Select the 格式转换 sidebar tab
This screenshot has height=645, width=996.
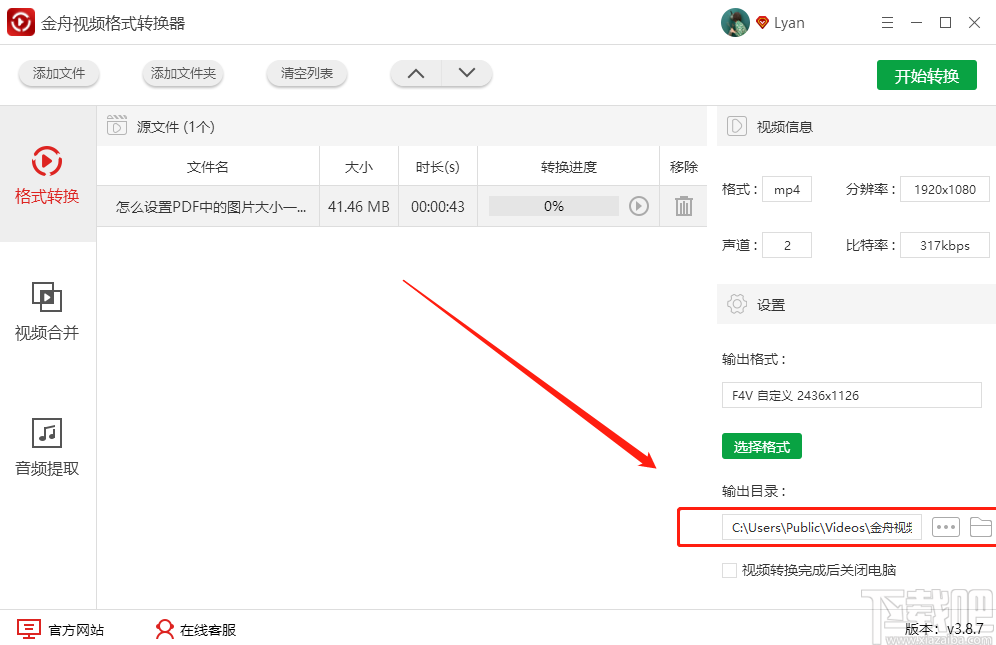click(46, 177)
